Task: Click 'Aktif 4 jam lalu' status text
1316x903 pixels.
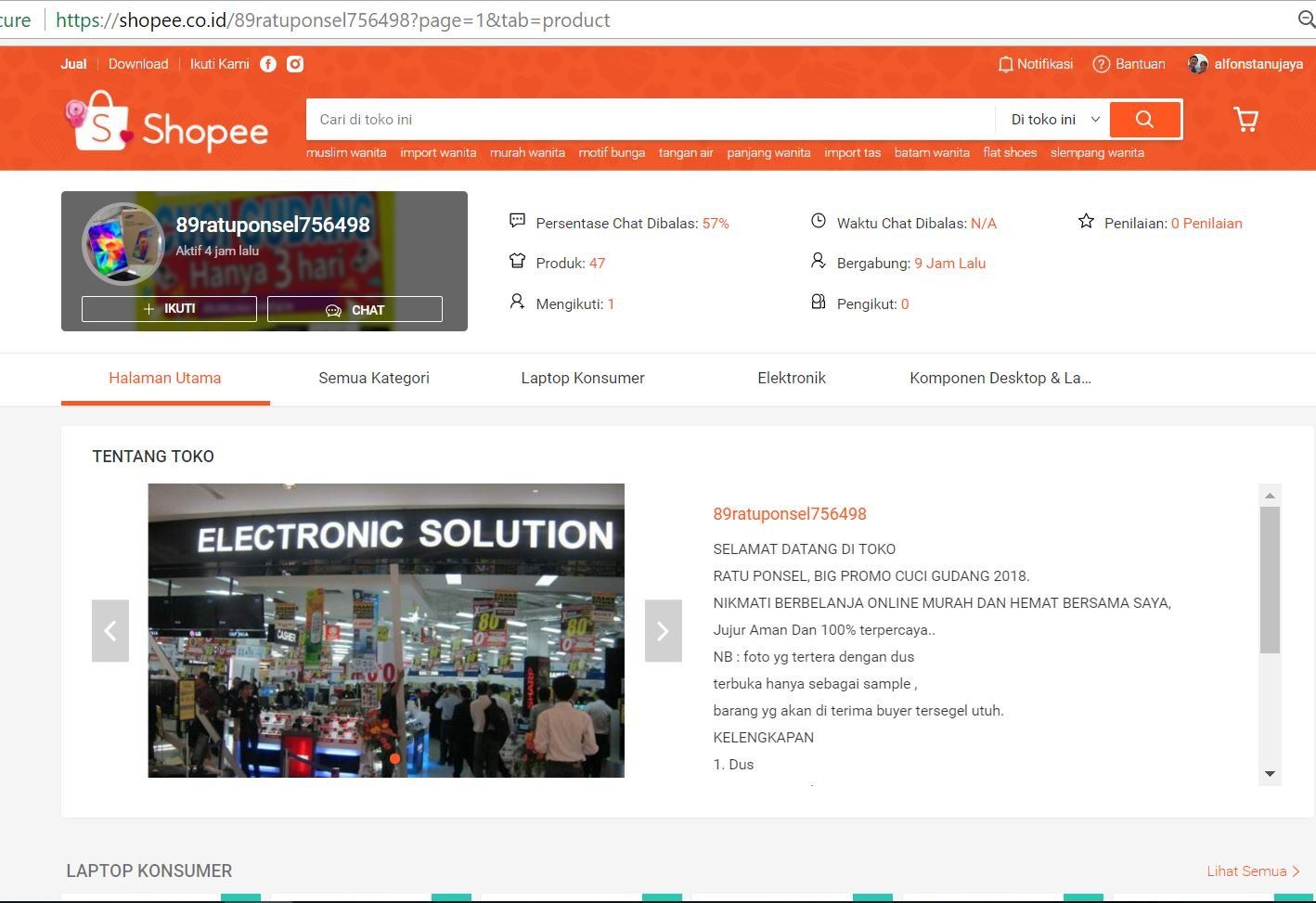Action: tap(217, 251)
